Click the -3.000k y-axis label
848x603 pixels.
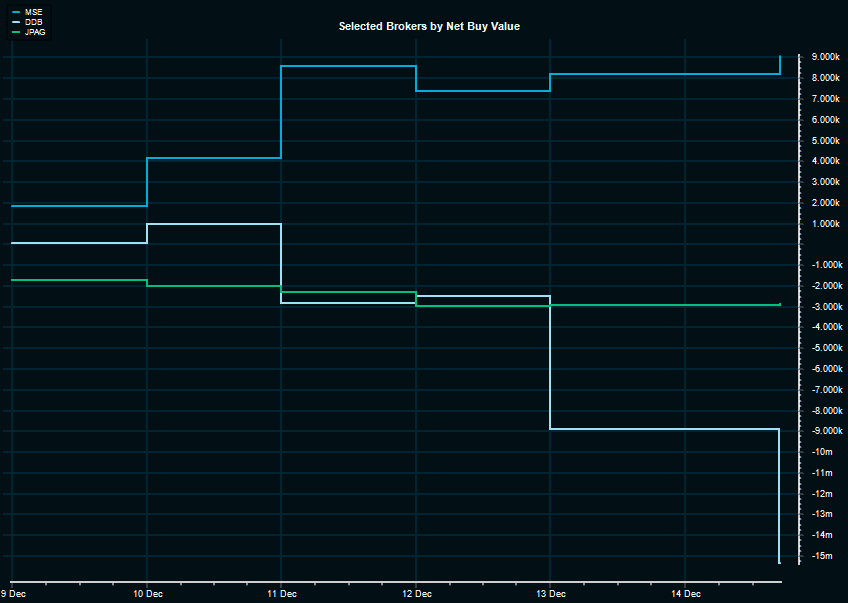pyautogui.click(x=824, y=306)
